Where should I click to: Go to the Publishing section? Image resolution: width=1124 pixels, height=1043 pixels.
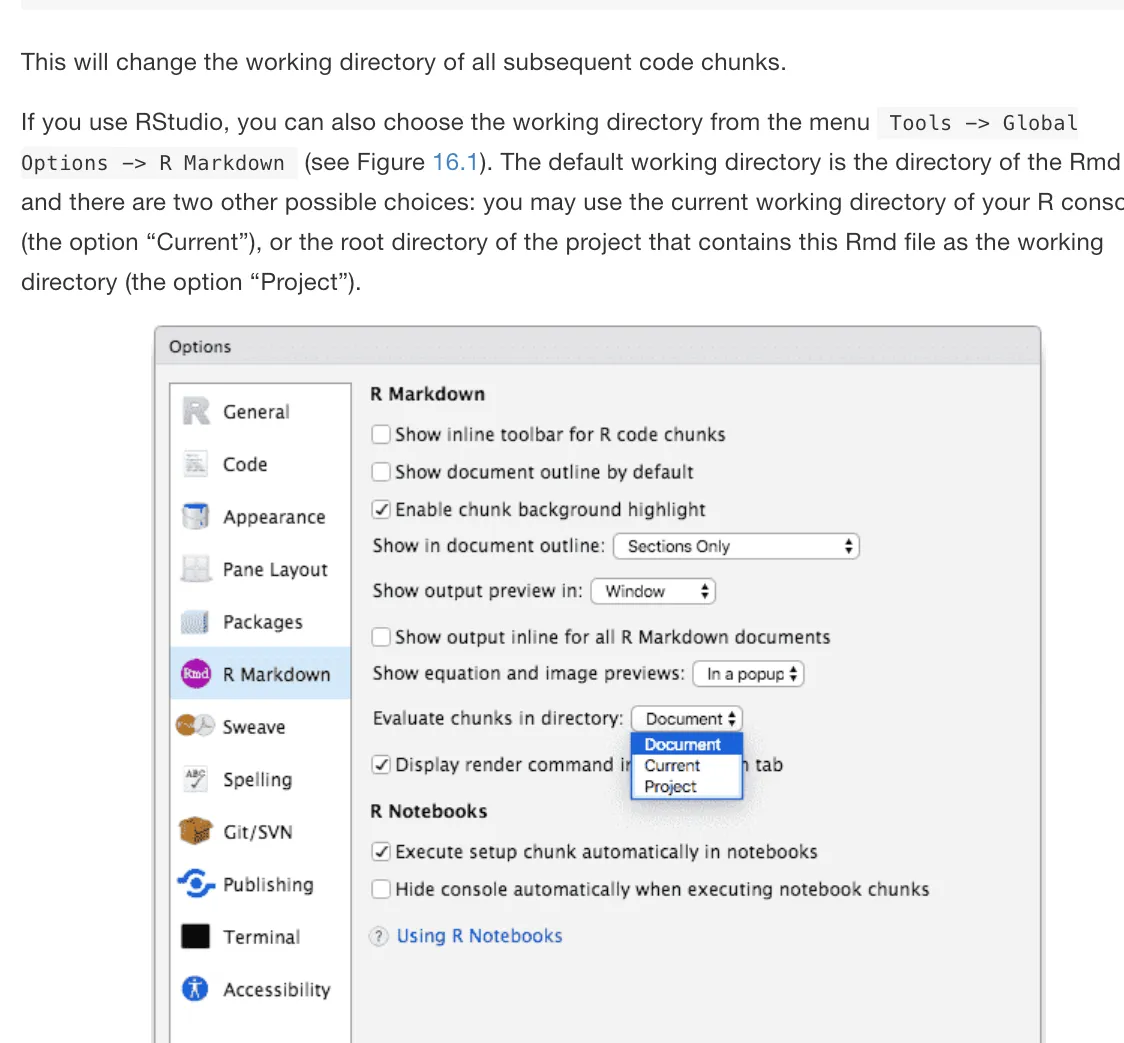coord(260,884)
